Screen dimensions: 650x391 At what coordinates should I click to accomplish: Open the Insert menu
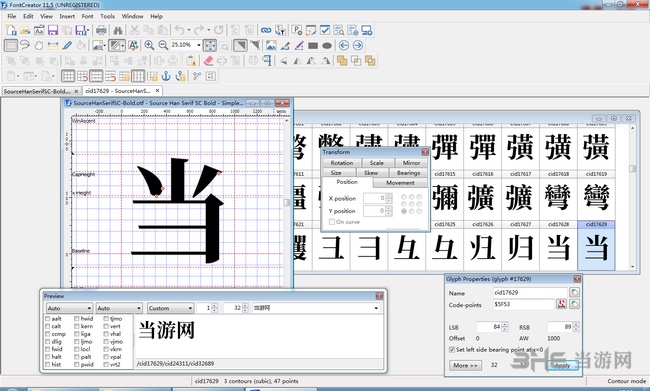coord(67,16)
